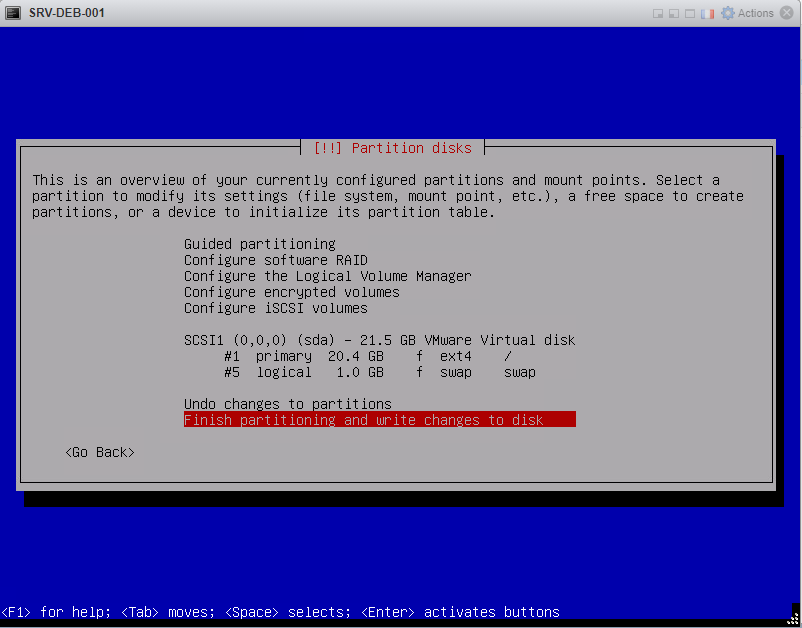Close the SRV-DEB-001 console
802x628 pixels.
[x=787, y=13]
